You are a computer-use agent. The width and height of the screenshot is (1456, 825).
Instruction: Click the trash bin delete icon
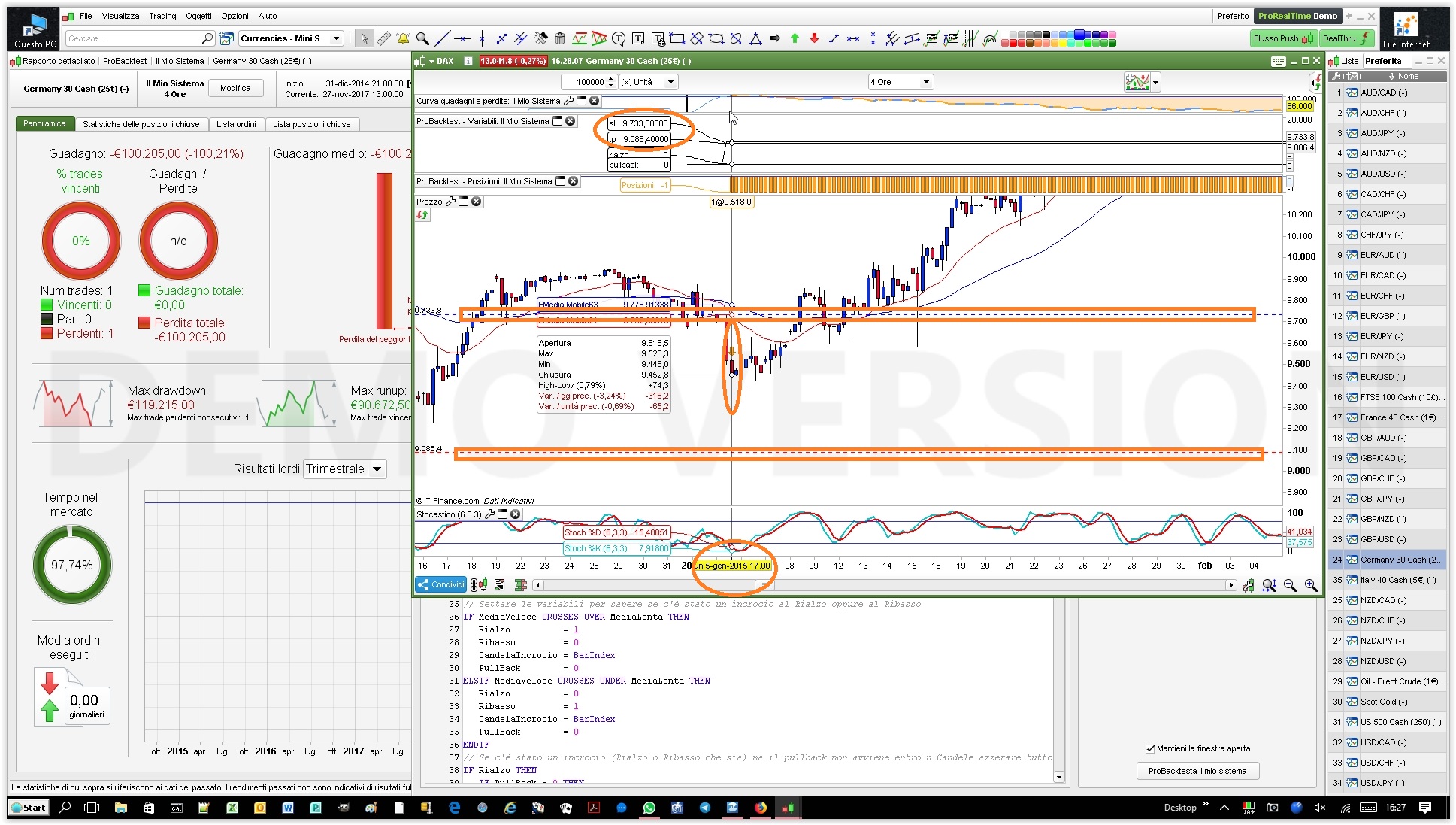point(560,38)
